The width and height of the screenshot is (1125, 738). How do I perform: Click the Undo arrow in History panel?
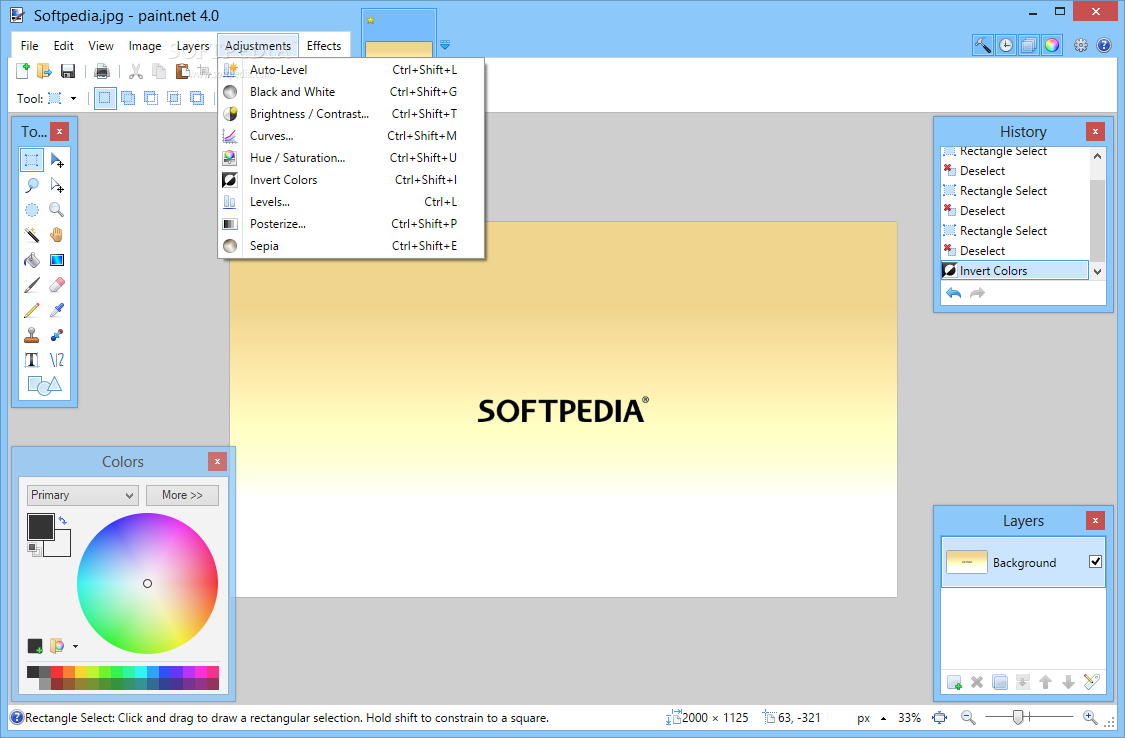954,293
